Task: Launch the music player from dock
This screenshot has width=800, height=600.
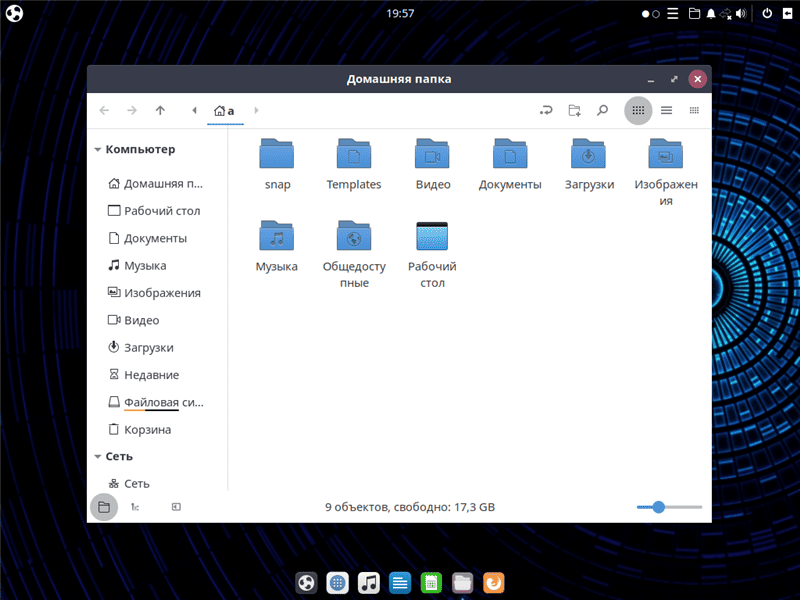Action: tap(368, 583)
